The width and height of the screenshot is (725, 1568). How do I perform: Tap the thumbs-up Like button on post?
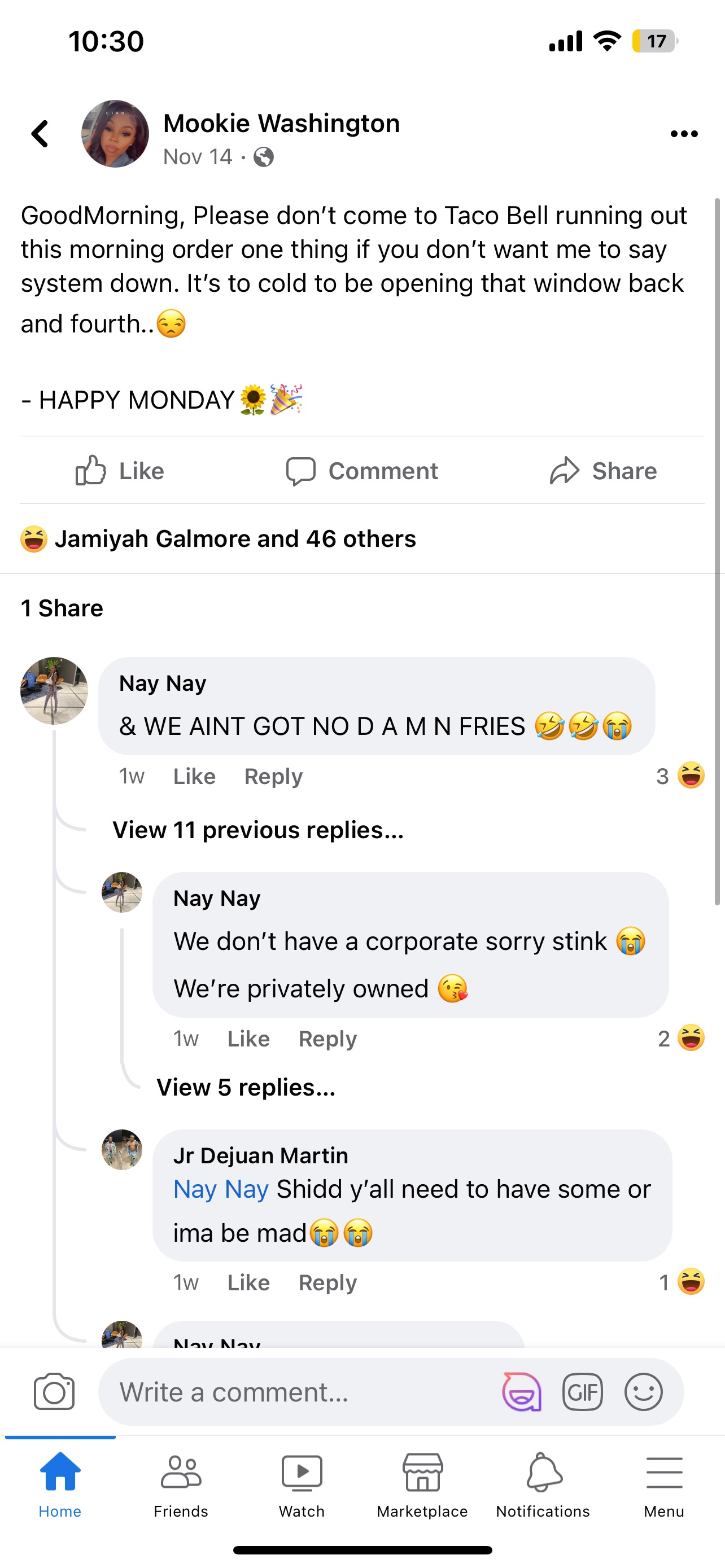coord(120,471)
